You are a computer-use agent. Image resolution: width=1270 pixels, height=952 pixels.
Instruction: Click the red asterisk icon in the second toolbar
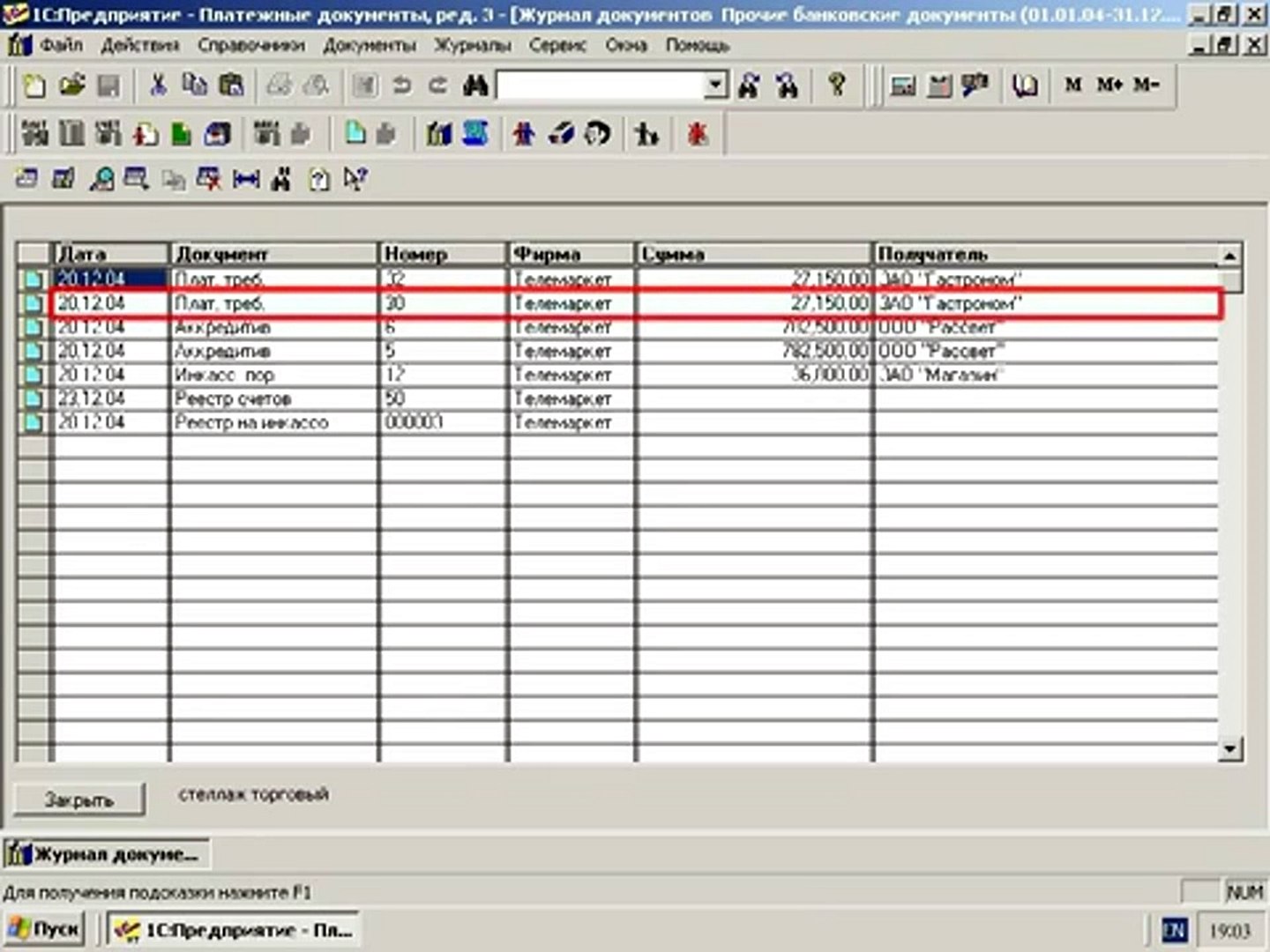click(698, 134)
